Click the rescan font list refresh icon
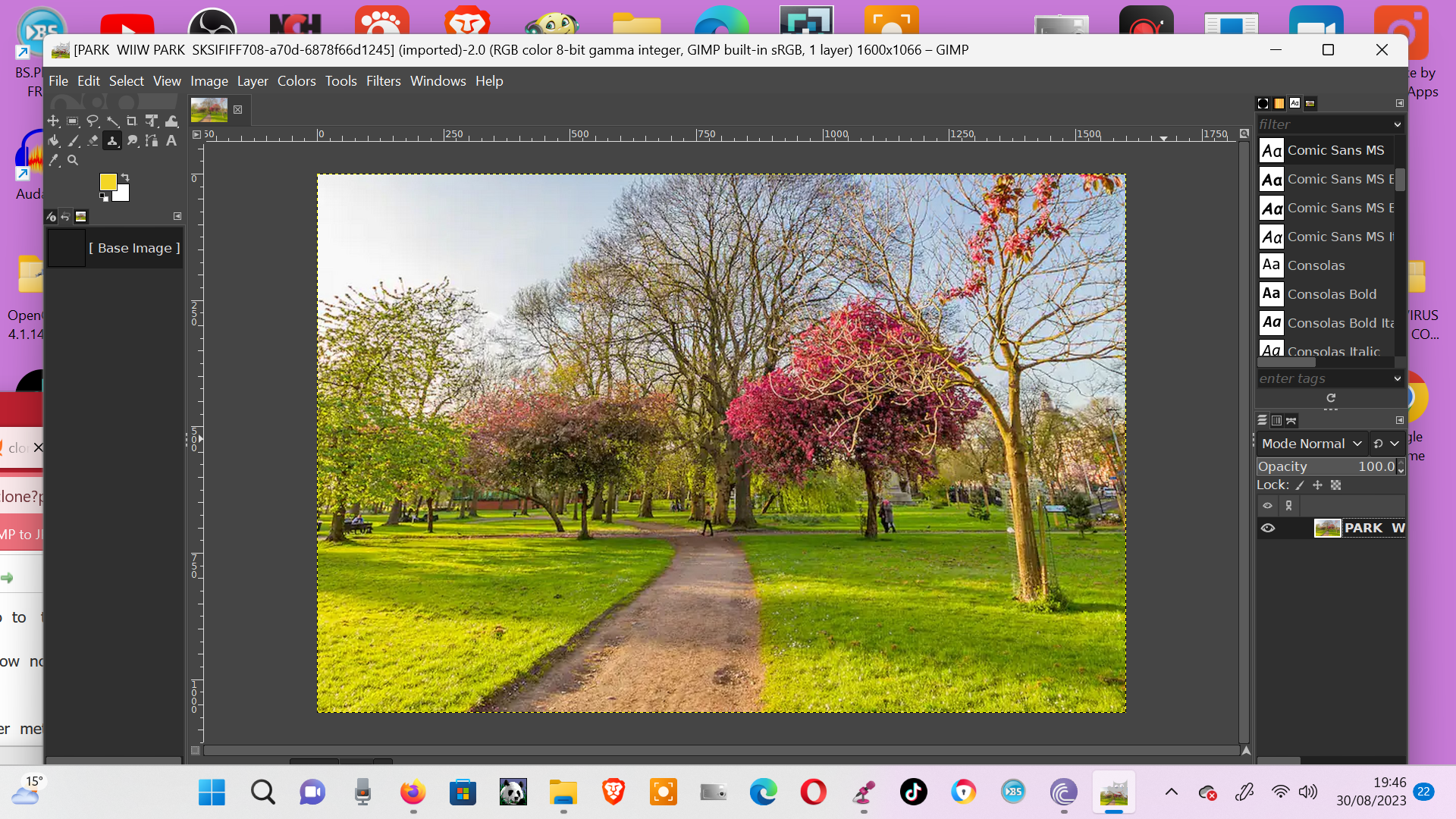The height and width of the screenshot is (819, 1456). tap(1331, 398)
